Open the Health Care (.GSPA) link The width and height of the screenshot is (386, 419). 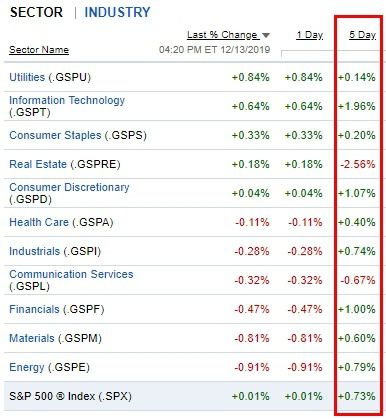(61, 222)
